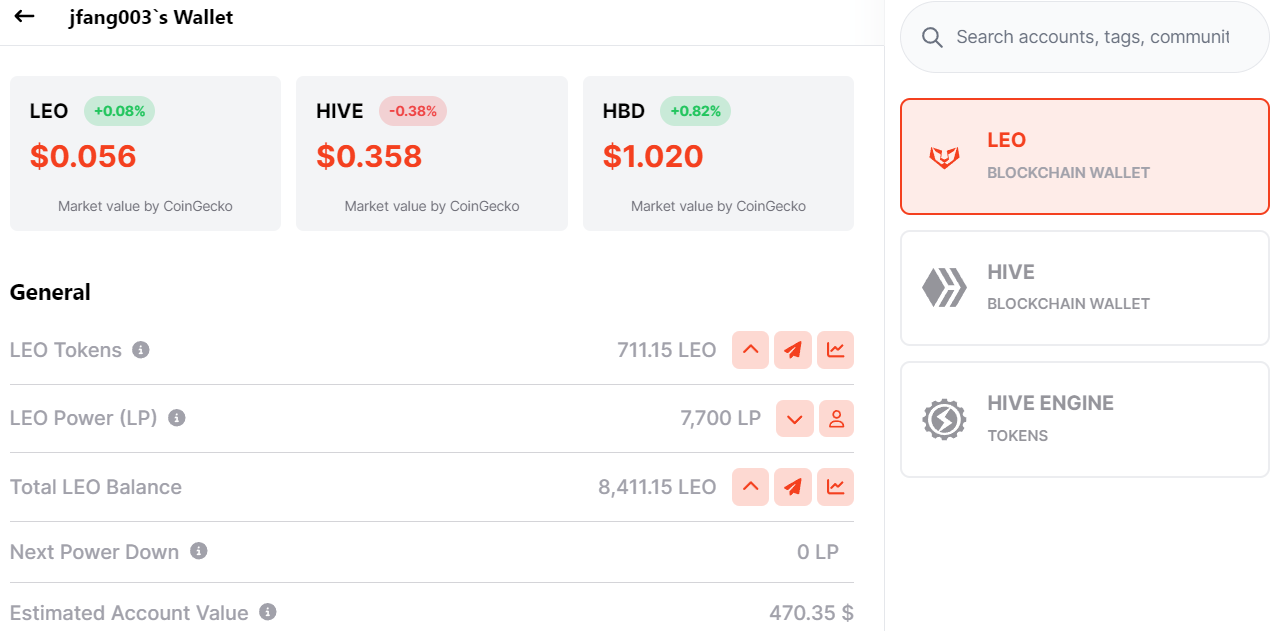The image size is (1273, 631).
Task: Open the HIVE ENGINE Tokens wallet
Action: click(1085, 420)
